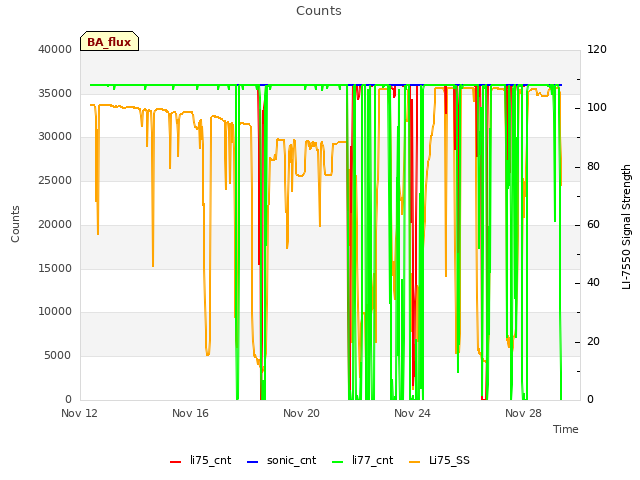
Task: Click the orange Li75_SS legend swatch
Action: point(414,462)
